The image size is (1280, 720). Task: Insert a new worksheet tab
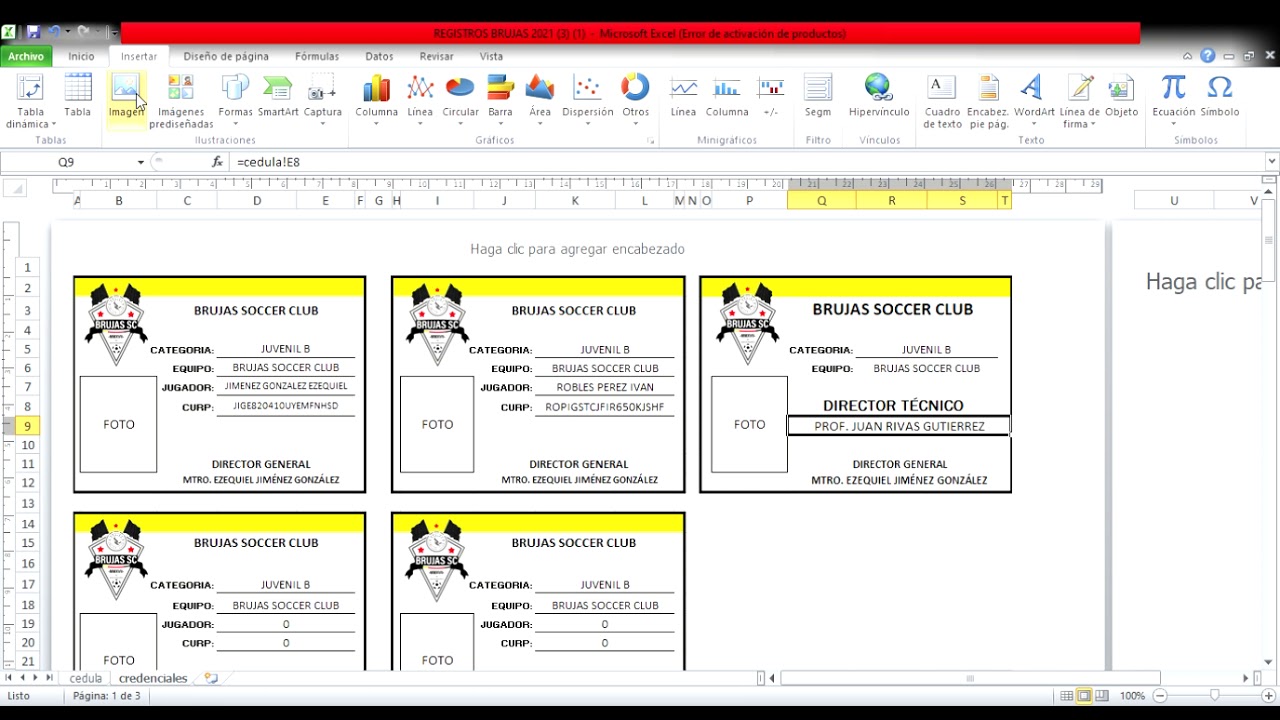tap(211, 678)
